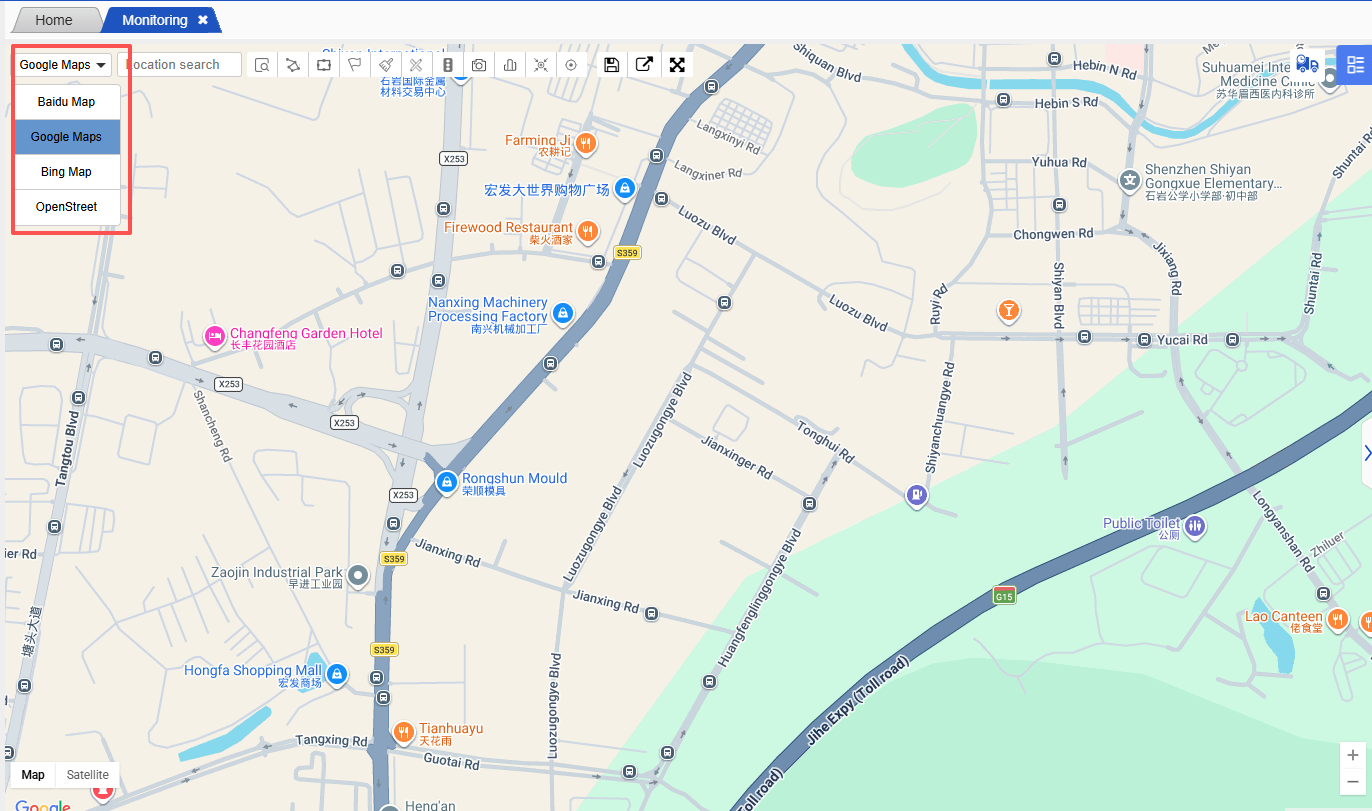Open the Google Maps provider dropdown
The image size is (1372, 811).
pyautogui.click(x=63, y=65)
